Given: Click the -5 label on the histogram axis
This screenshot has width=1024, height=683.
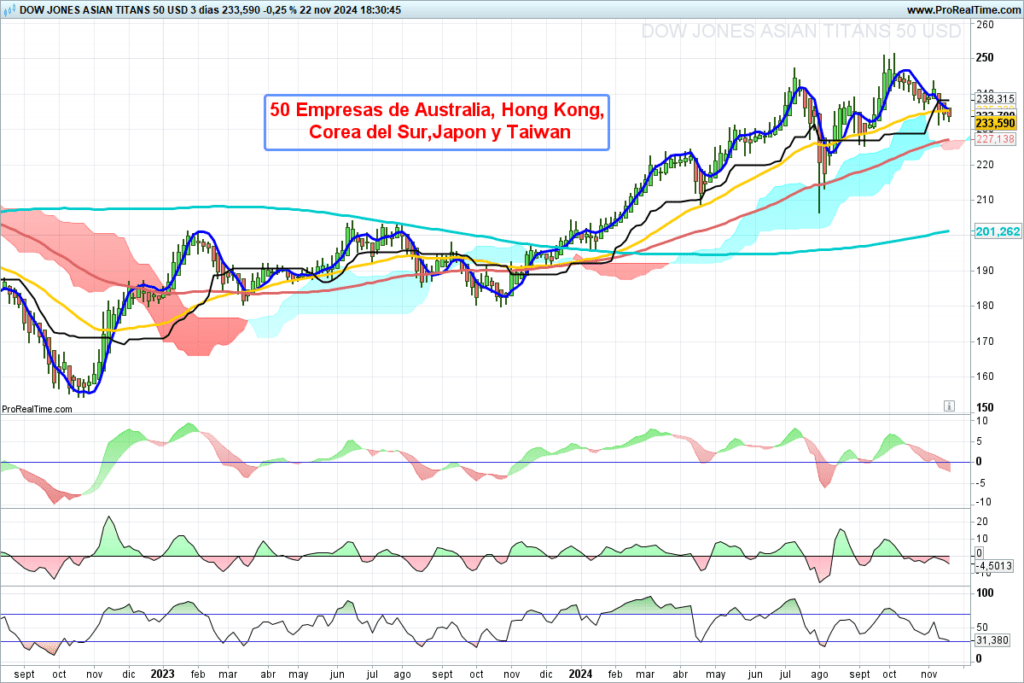Looking at the screenshot, I should coord(982,483).
